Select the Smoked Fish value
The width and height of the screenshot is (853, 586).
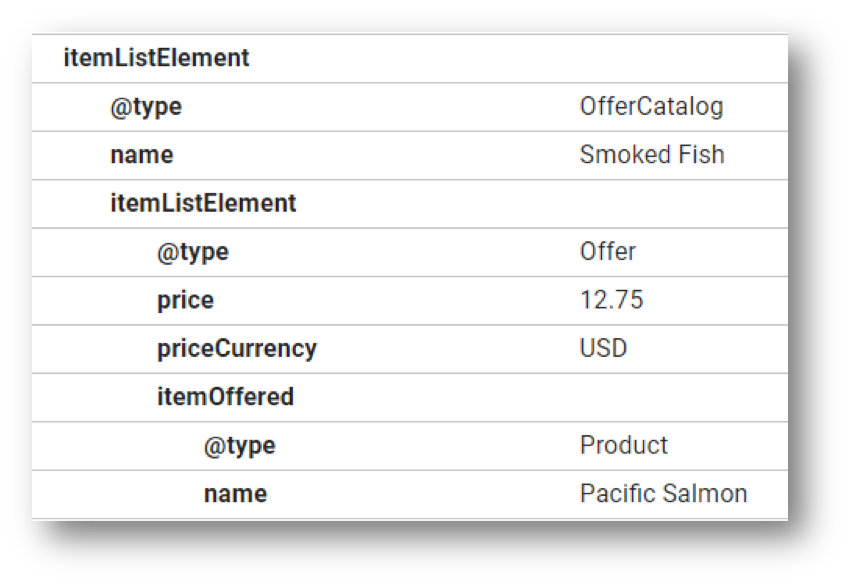(x=652, y=155)
